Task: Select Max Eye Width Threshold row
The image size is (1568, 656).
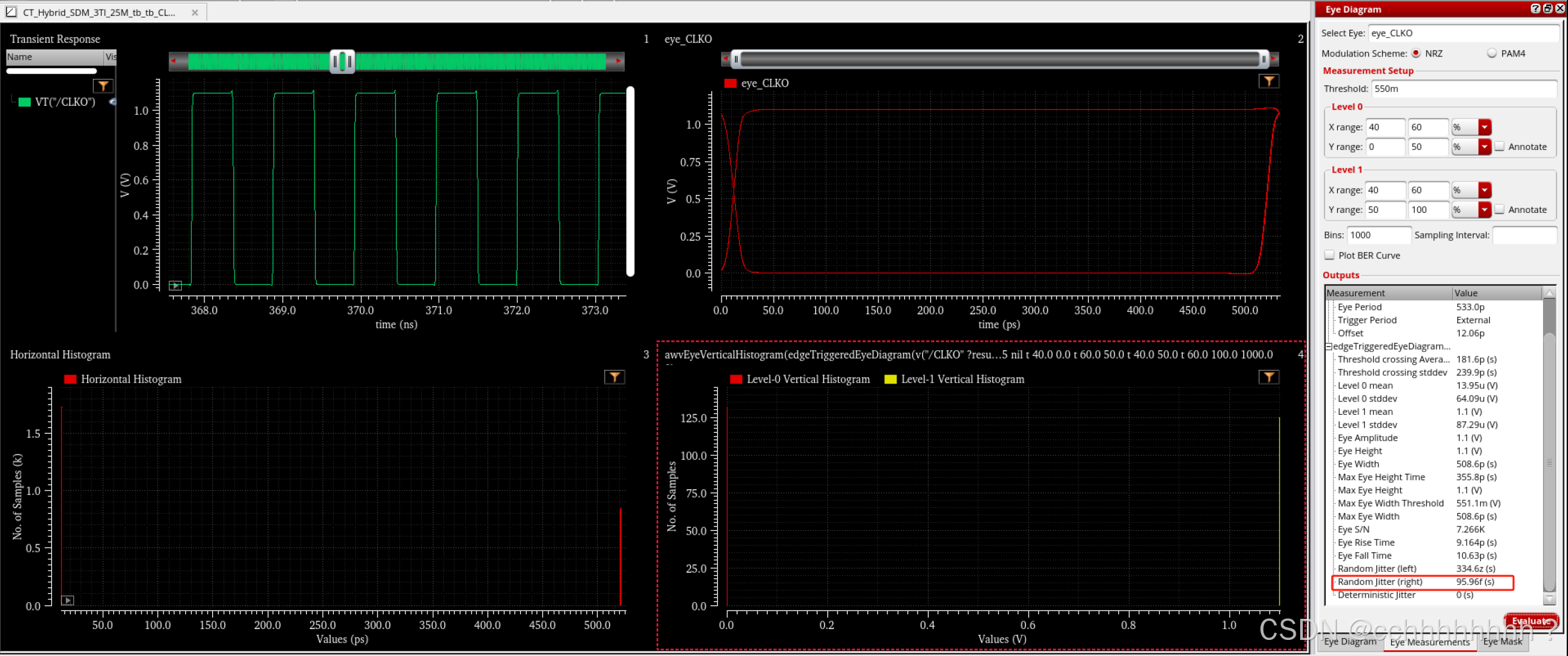Action: pyautogui.click(x=1434, y=503)
